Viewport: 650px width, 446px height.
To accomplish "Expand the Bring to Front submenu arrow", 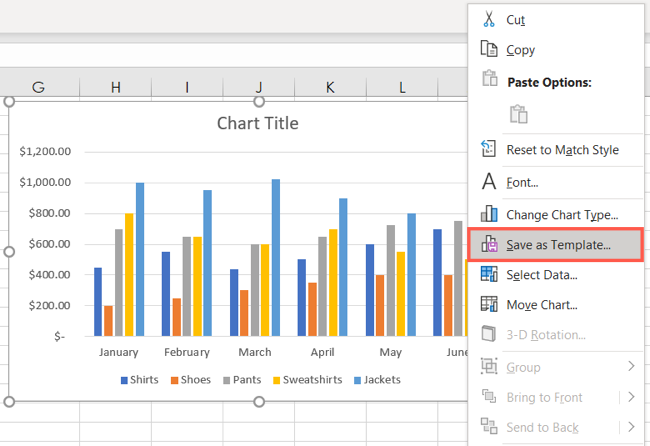I will point(631,397).
